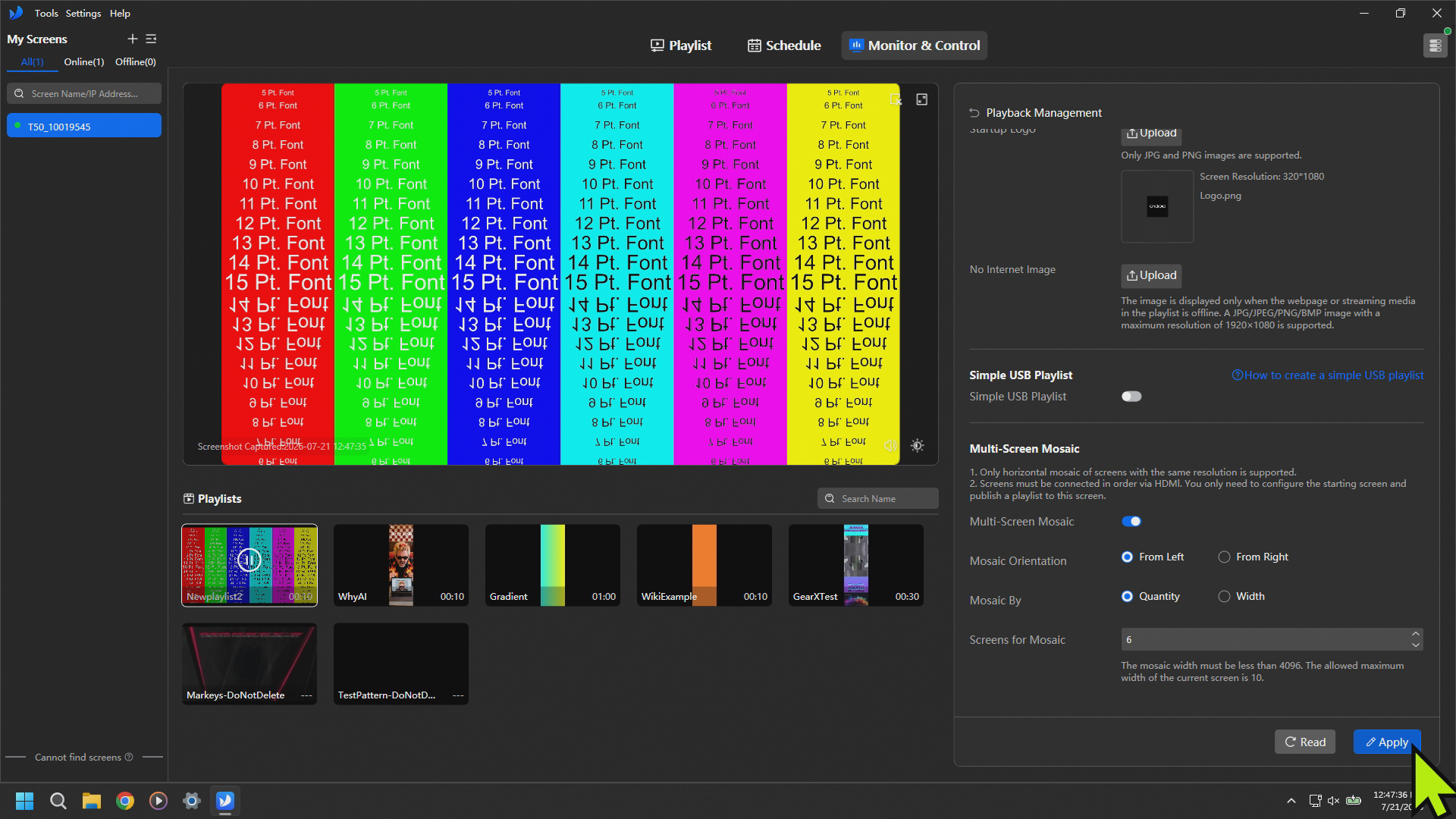Open the Monitor & Control tab

914,45
